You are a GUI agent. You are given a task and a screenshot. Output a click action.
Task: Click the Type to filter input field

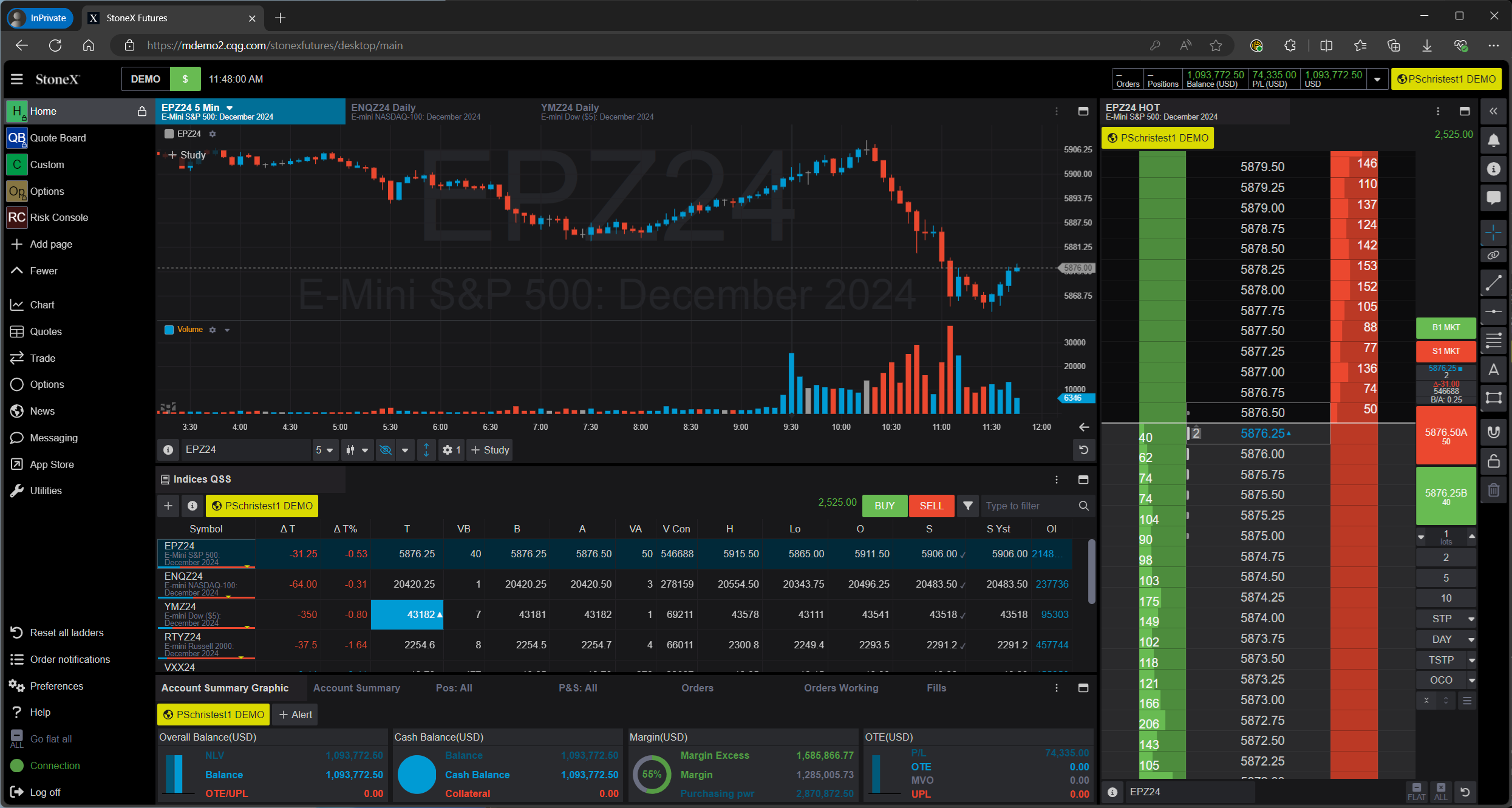point(1032,506)
